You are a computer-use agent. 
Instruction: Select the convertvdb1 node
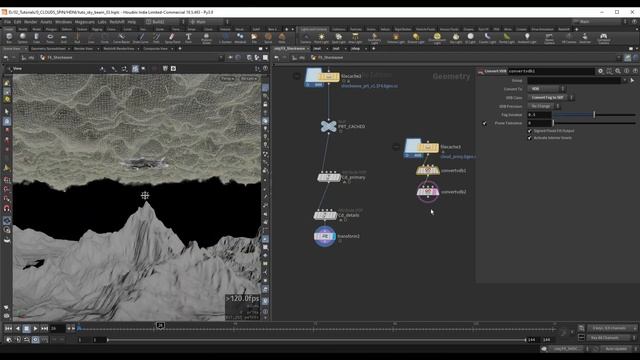(x=427, y=171)
